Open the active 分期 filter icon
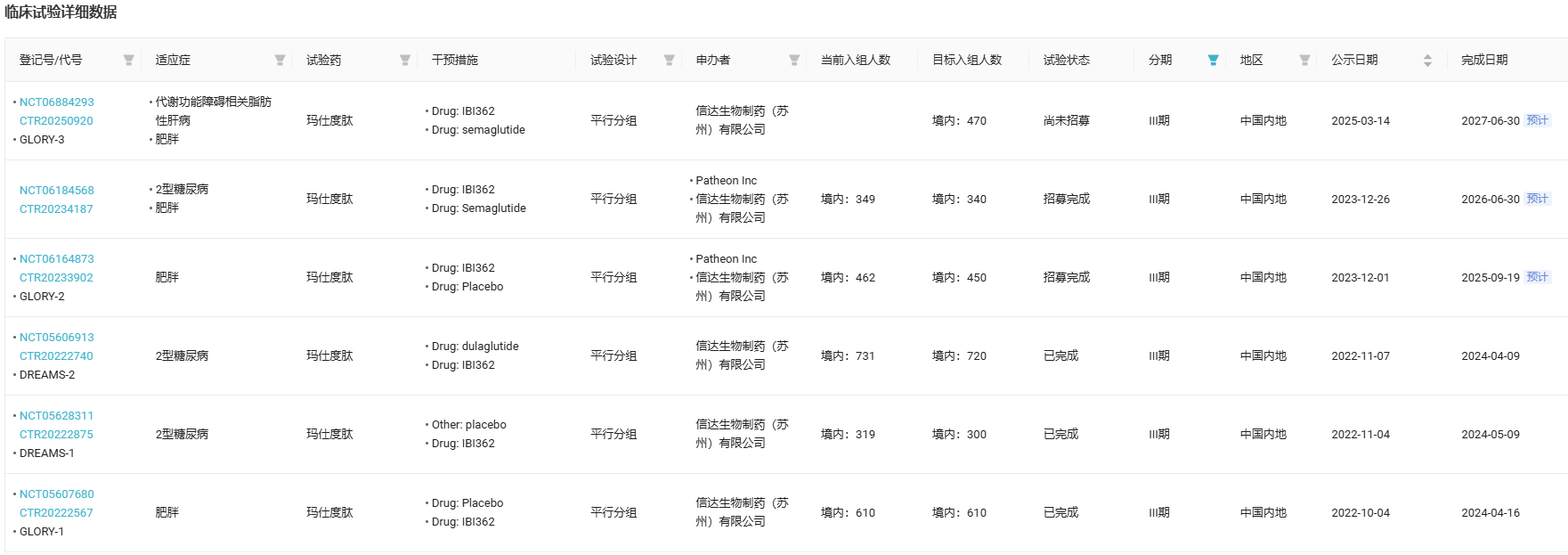This screenshot has height=555, width=1568. pyautogui.click(x=1213, y=60)
